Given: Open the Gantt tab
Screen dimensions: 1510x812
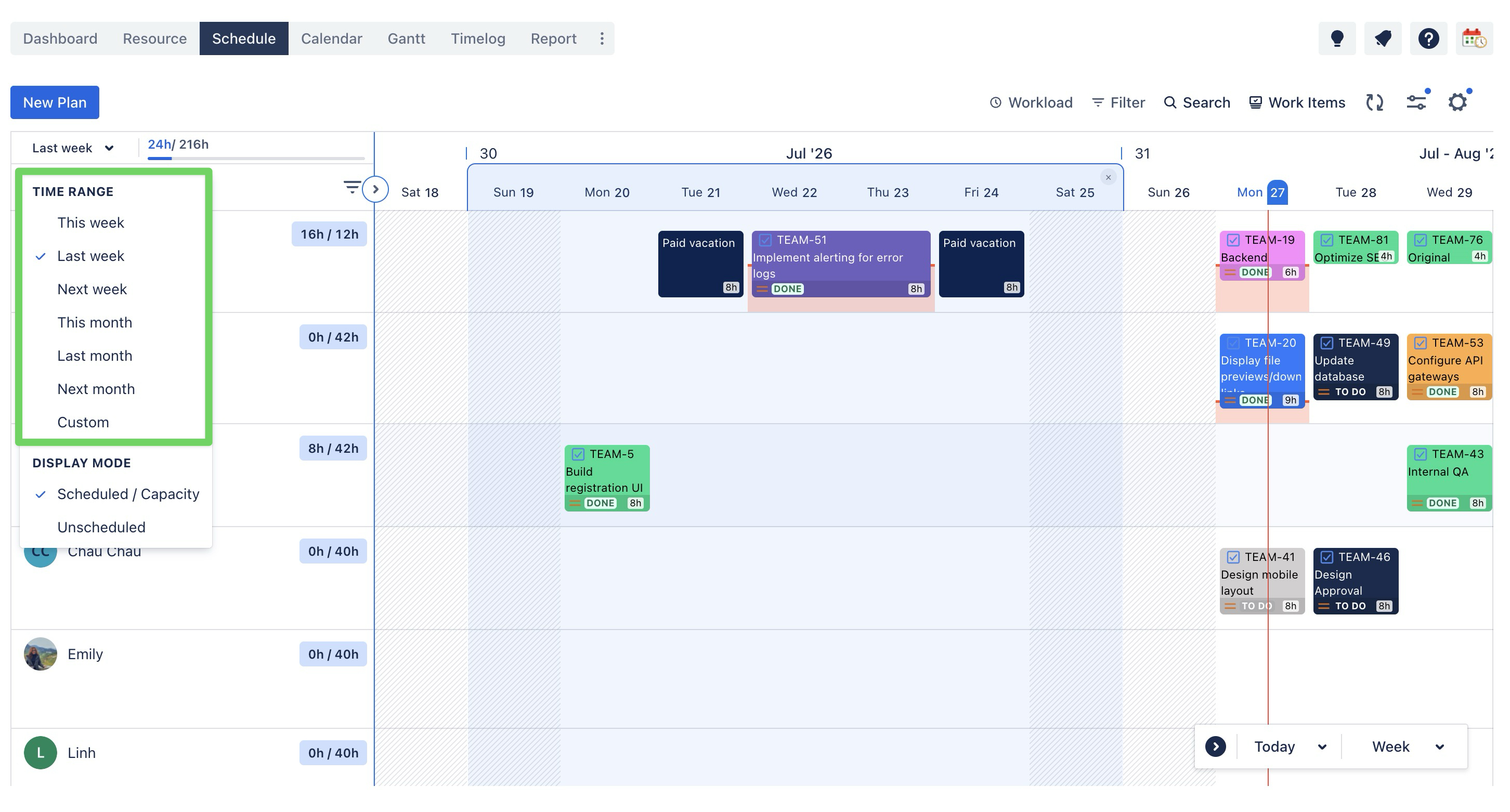Looking at the screenshot, I should coord(406,38).
